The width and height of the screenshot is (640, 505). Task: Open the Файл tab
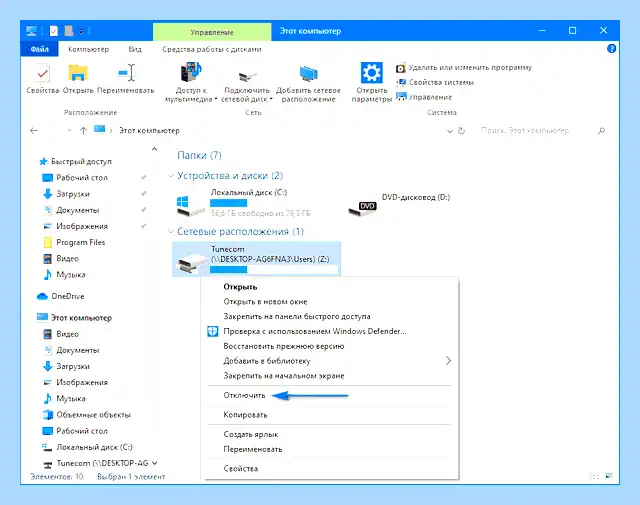point(40,49)
